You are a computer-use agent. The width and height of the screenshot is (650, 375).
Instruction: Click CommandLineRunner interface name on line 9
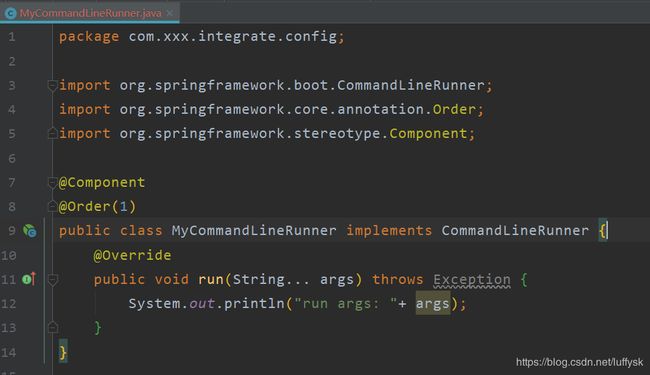pos(515,230)
